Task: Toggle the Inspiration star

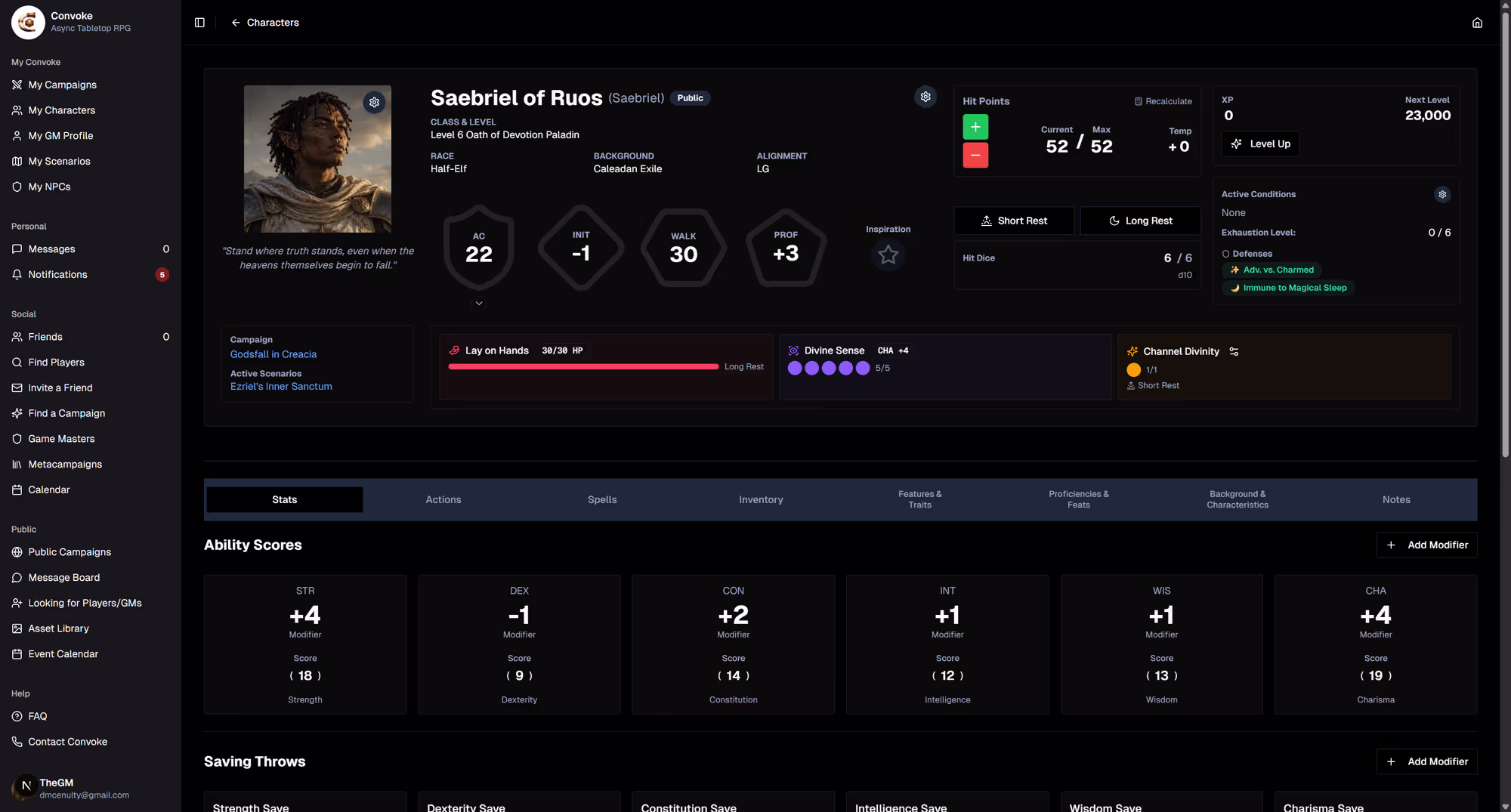Action: [888, 255]
